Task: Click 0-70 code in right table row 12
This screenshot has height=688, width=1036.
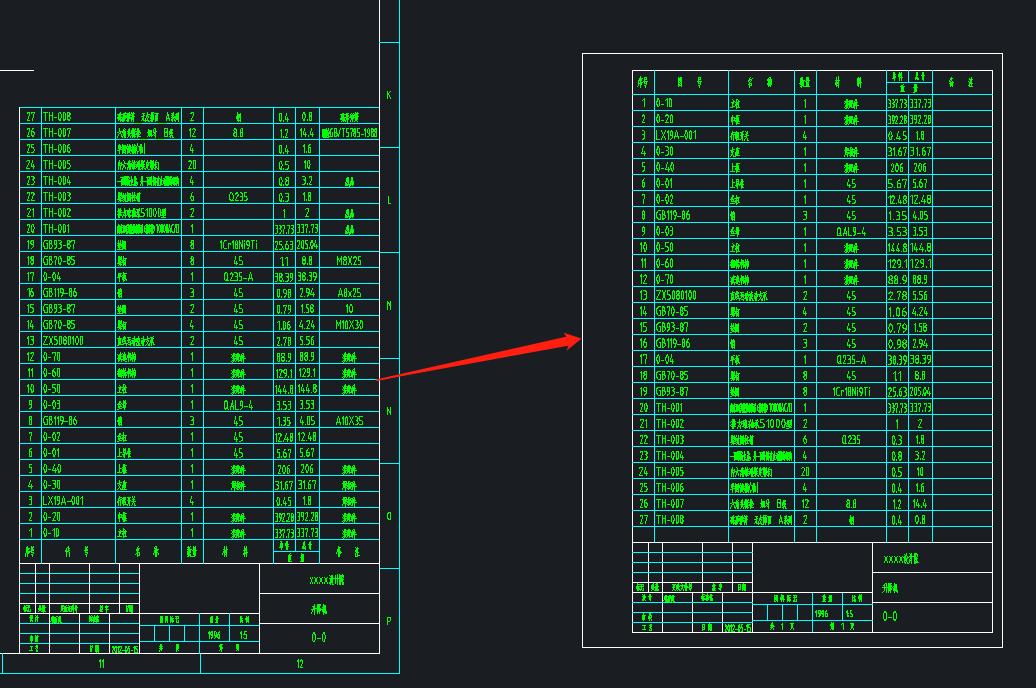Action: click(x=665, y=279)
